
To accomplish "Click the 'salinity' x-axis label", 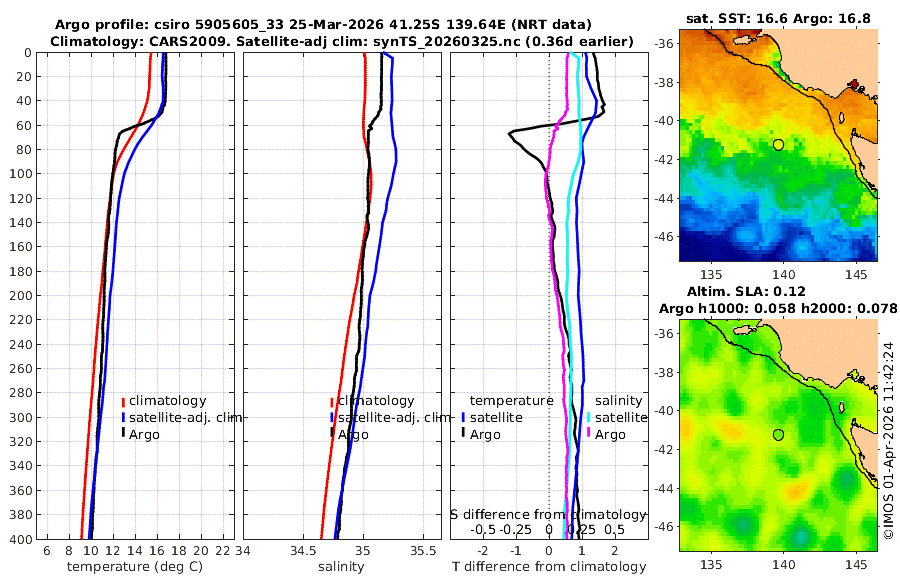I will click(341, 567).
